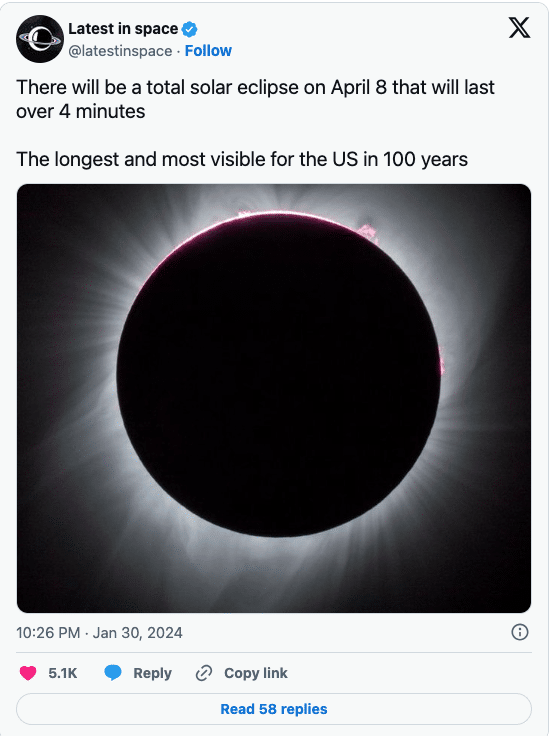Click the @latestinspace handle

[x=120, y=51]
